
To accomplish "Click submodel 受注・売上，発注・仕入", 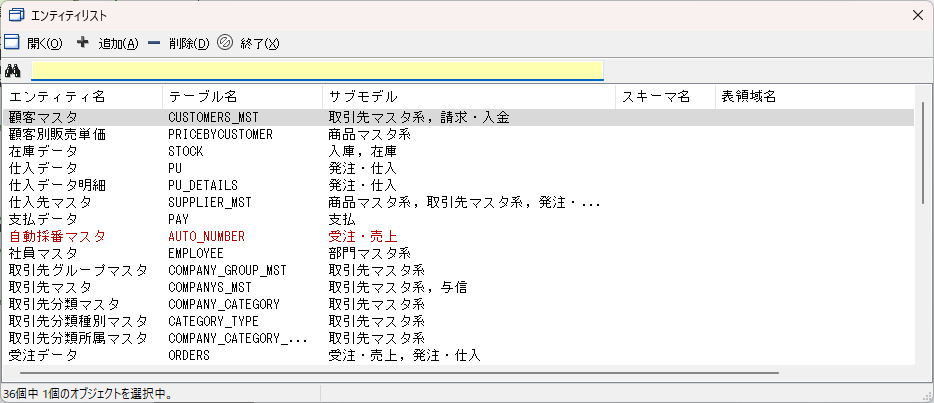I will tap(404, 356).
